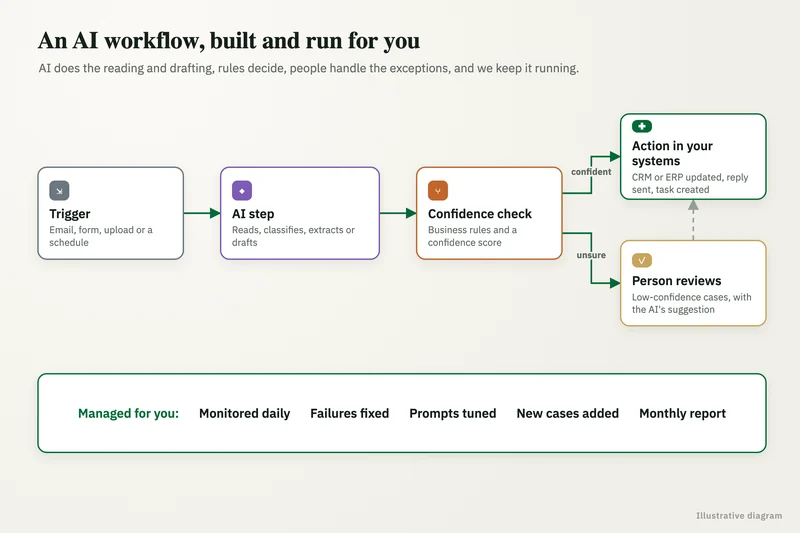
Task: Select the 'Action in your systems' heading
Action: coord(672,154)
